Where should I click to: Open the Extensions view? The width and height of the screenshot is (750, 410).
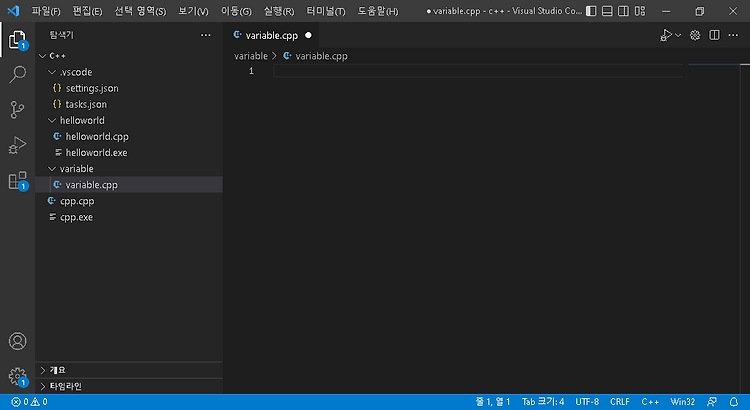17,180
